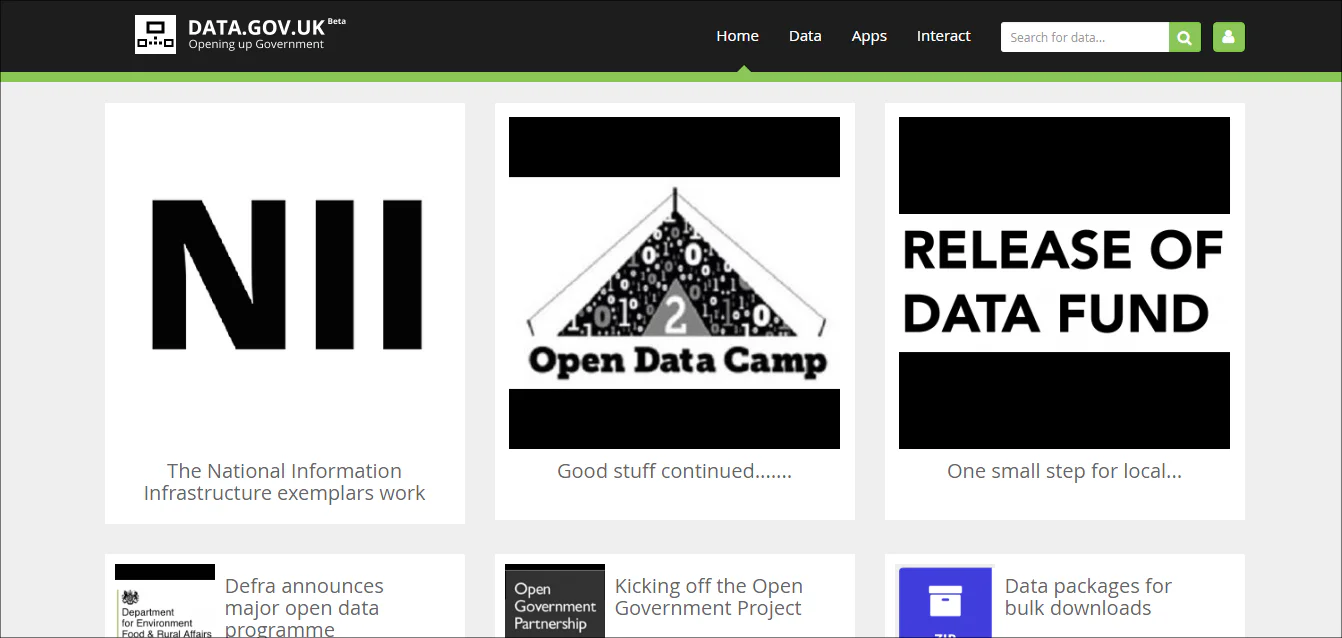The height and width of the screenshot is (638, 1342).
Task: Open the Open Government Partnership thumbnail
Action: coord(555,601)
